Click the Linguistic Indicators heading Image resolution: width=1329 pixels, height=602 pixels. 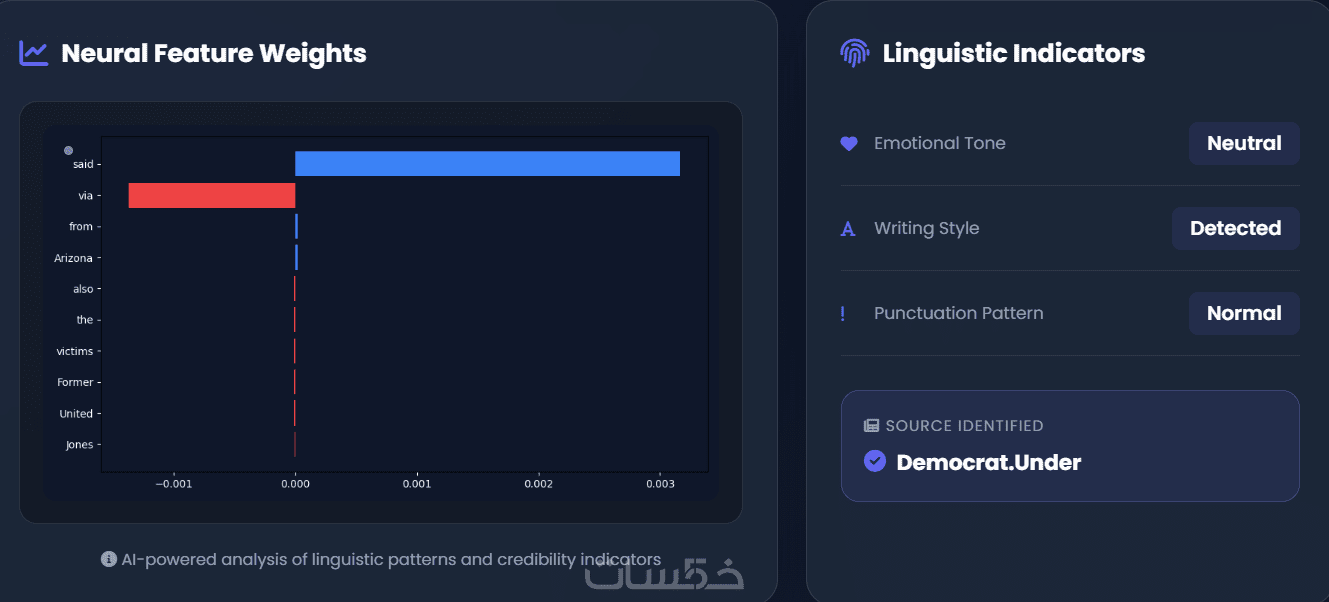click(1013, 53)
